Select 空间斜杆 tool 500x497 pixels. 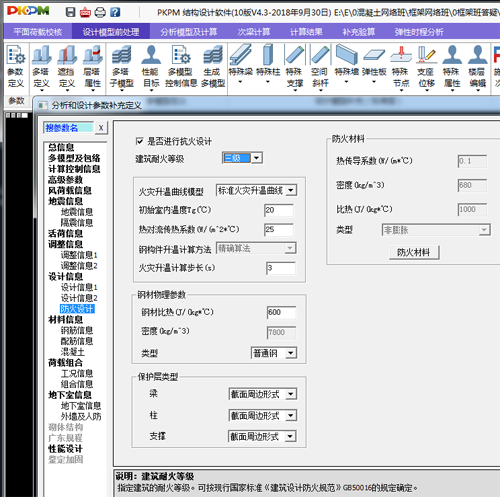320,67
